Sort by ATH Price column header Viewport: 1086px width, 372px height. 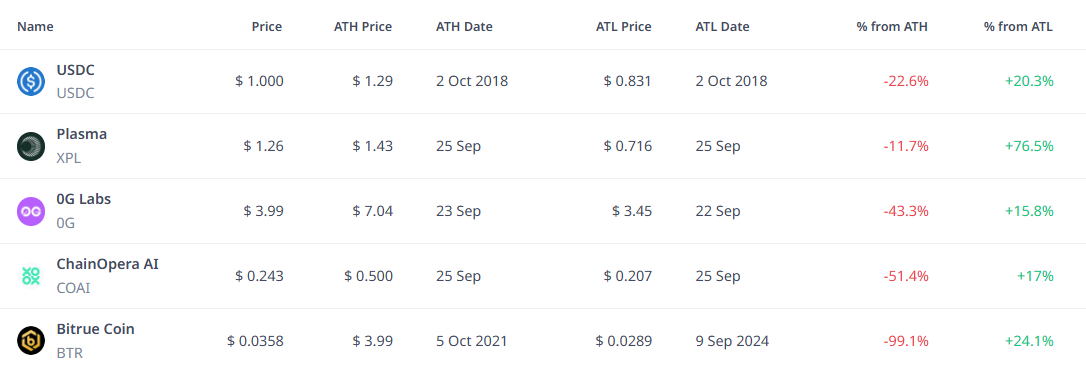point(364,27)
